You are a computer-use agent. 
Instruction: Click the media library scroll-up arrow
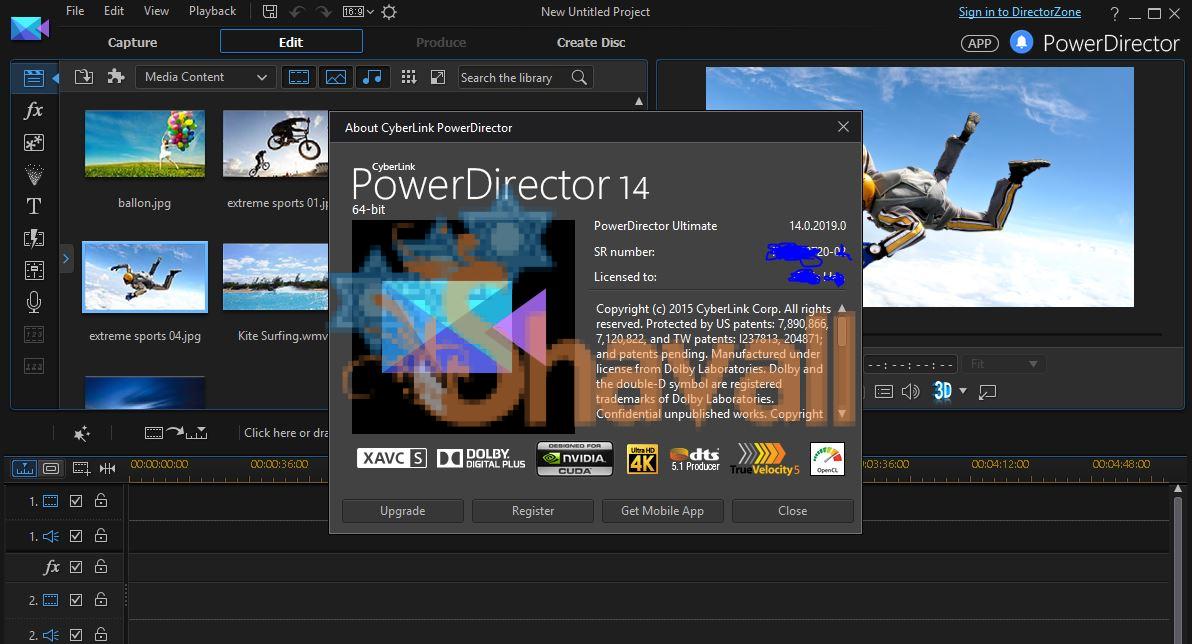point(639,101)
